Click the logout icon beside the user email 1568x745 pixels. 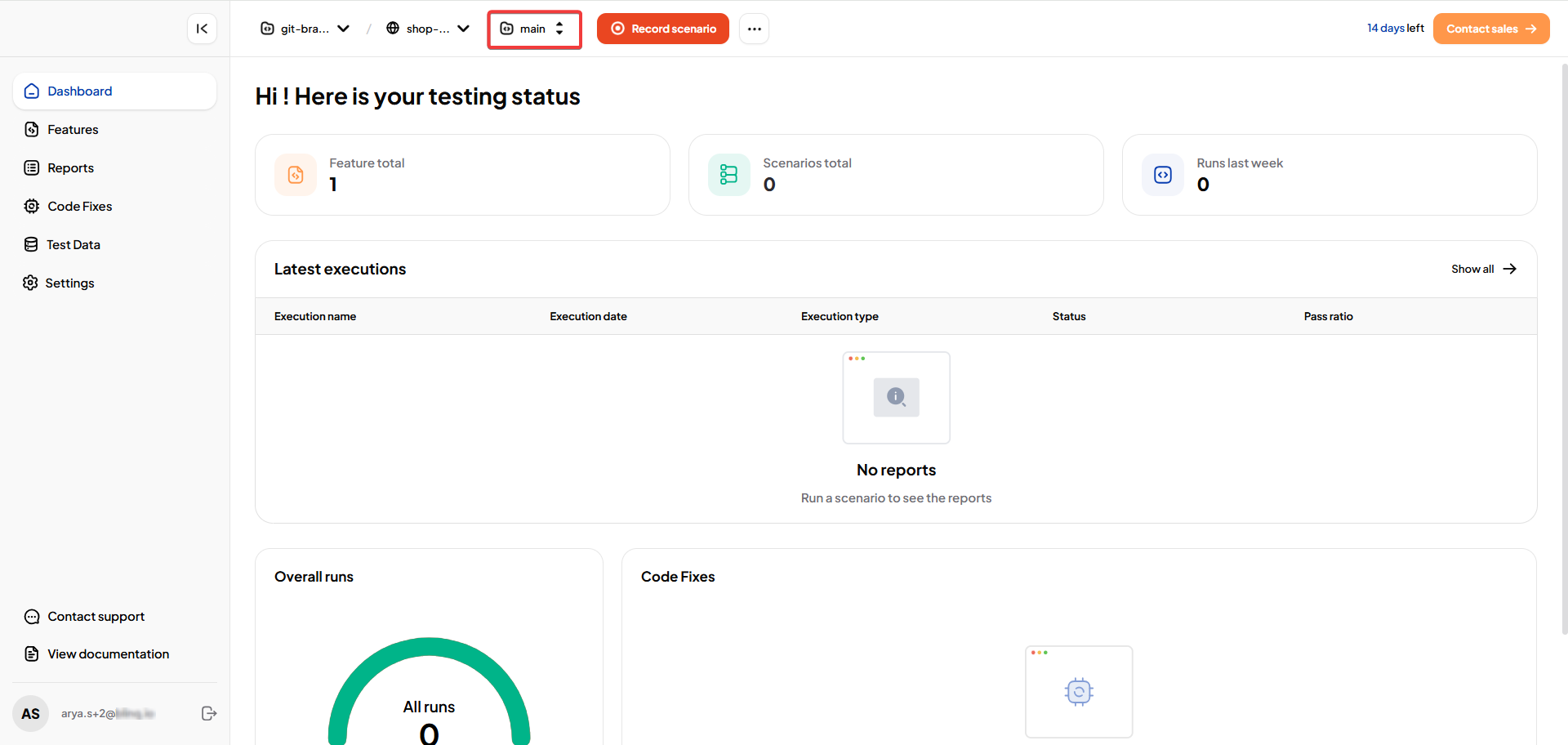pos(209,713)
